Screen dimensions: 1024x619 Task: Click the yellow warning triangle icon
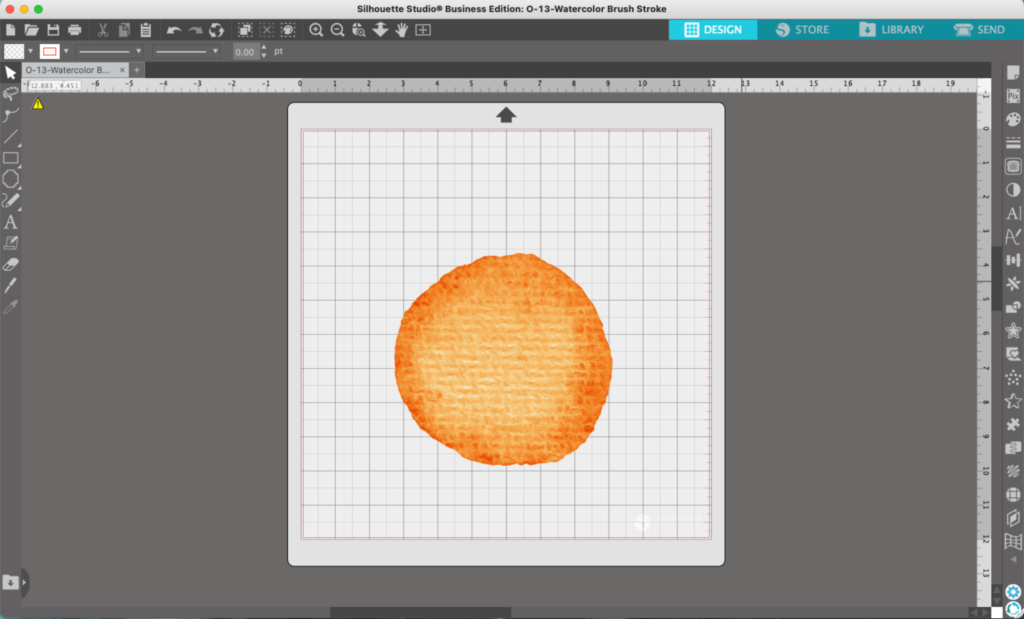38,103
